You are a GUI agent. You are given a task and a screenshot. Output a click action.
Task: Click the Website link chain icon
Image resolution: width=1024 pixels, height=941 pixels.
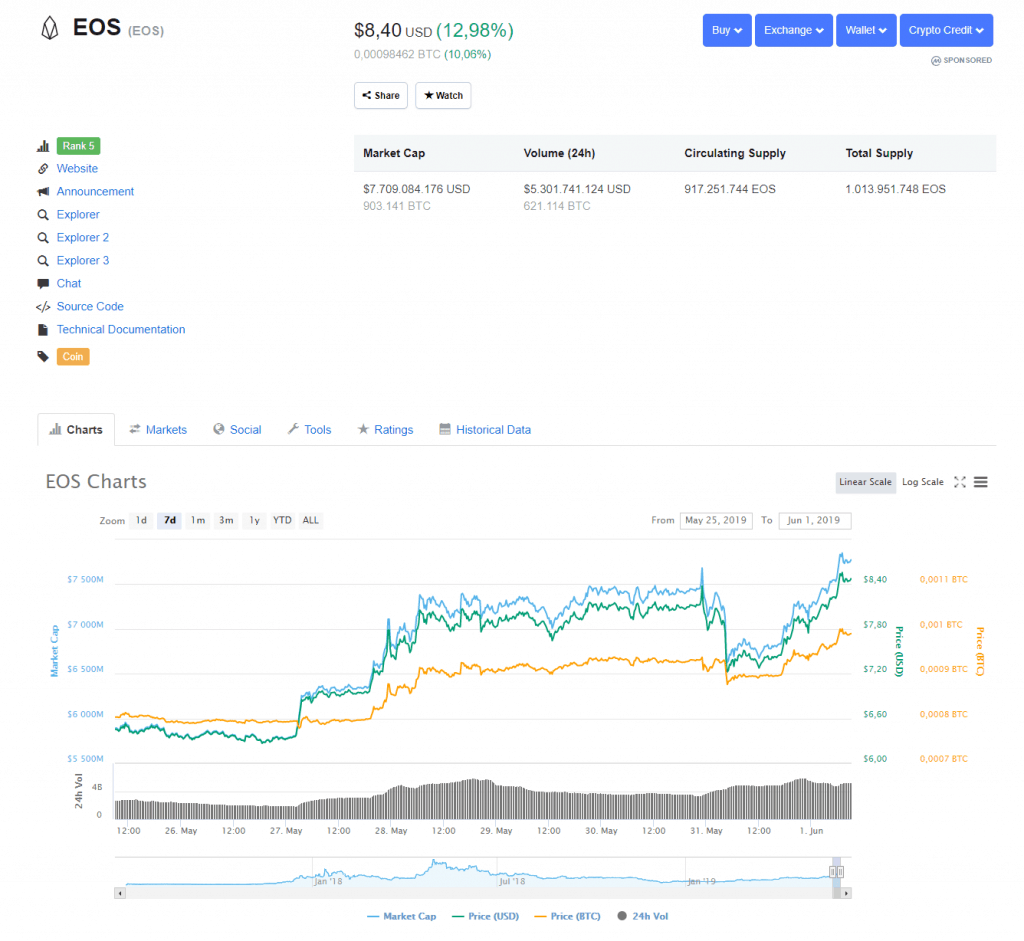click(43, 168)
